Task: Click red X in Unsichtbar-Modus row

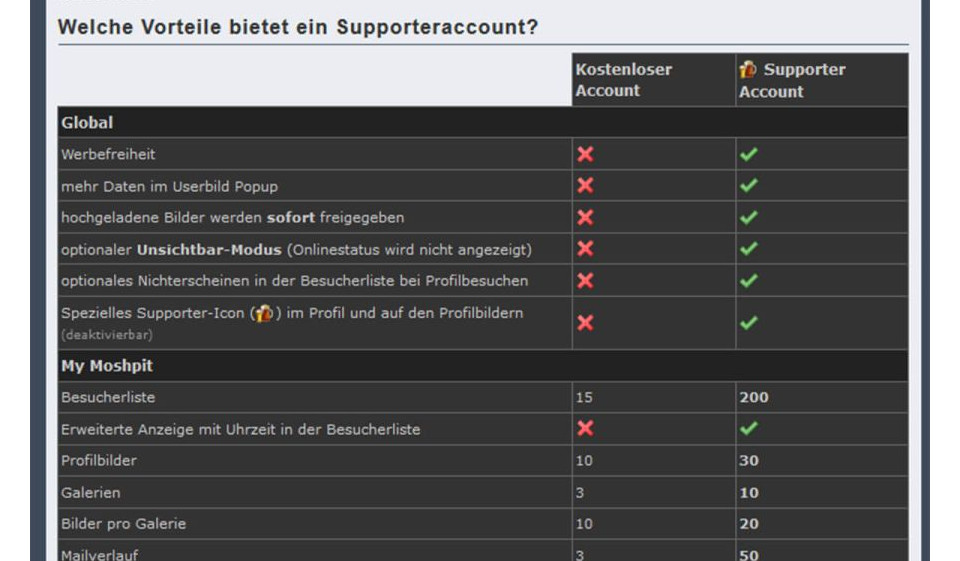Action: point(585,248)
